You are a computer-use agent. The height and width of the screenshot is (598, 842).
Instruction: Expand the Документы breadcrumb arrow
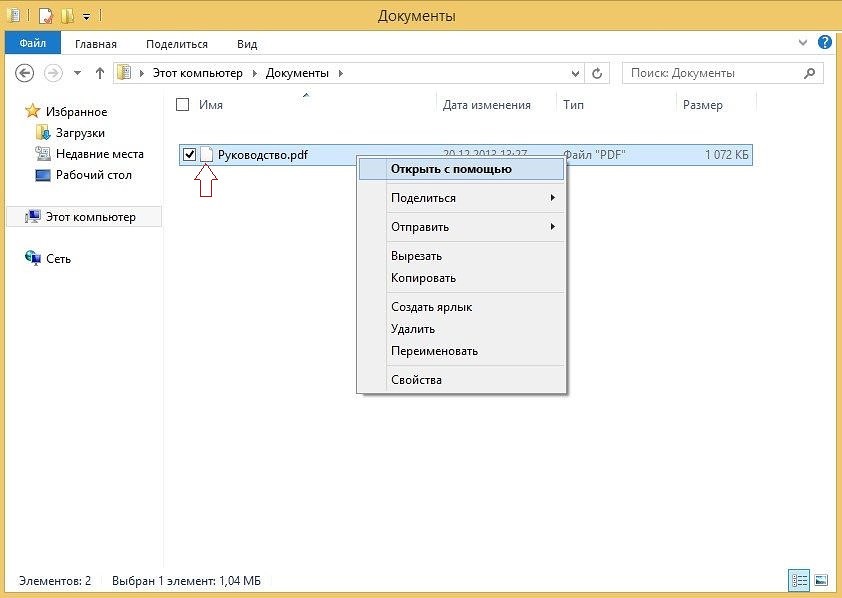coord(340,73)
